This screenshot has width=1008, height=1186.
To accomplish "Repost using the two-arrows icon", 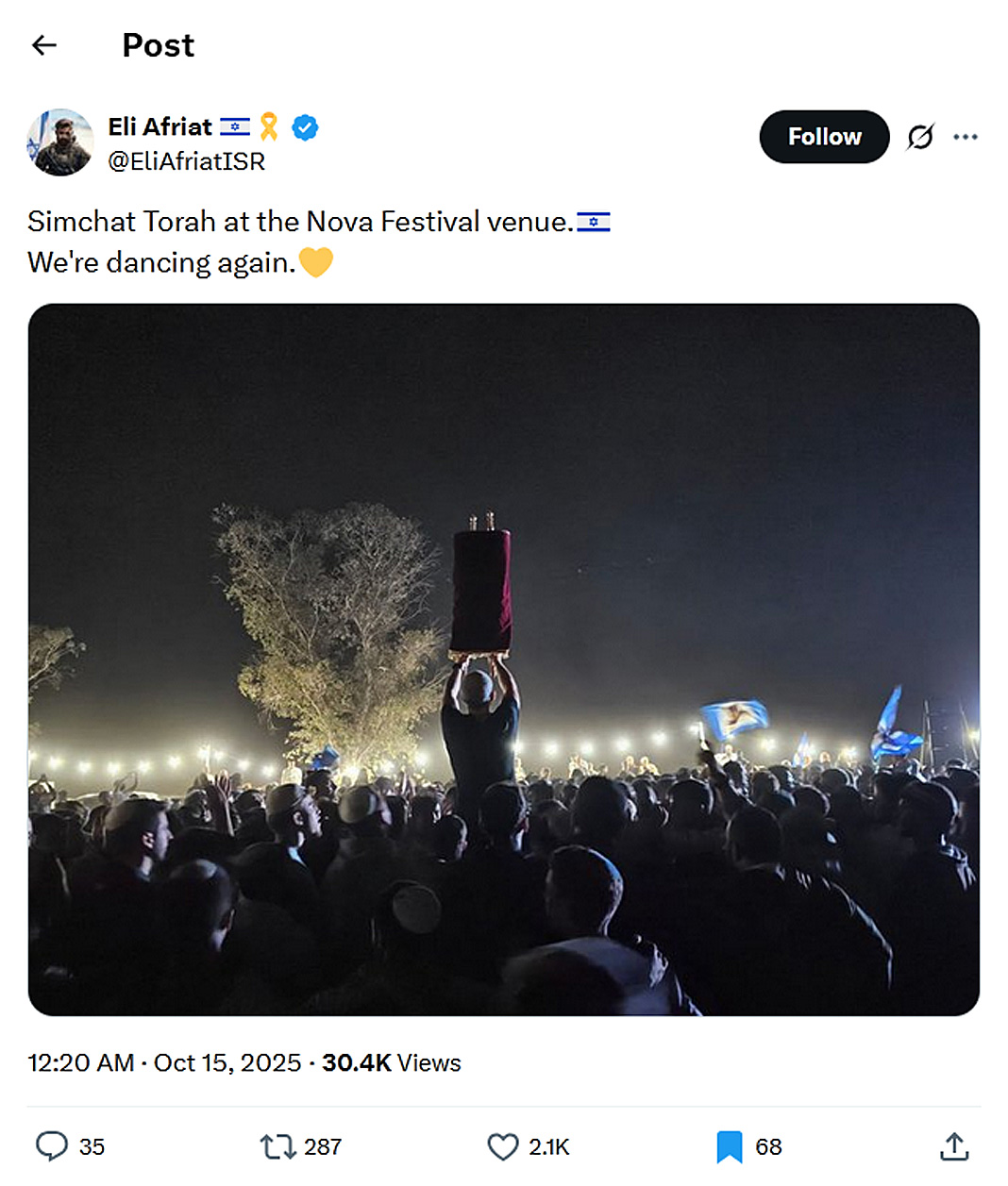I will click(x=277, y=1145).
